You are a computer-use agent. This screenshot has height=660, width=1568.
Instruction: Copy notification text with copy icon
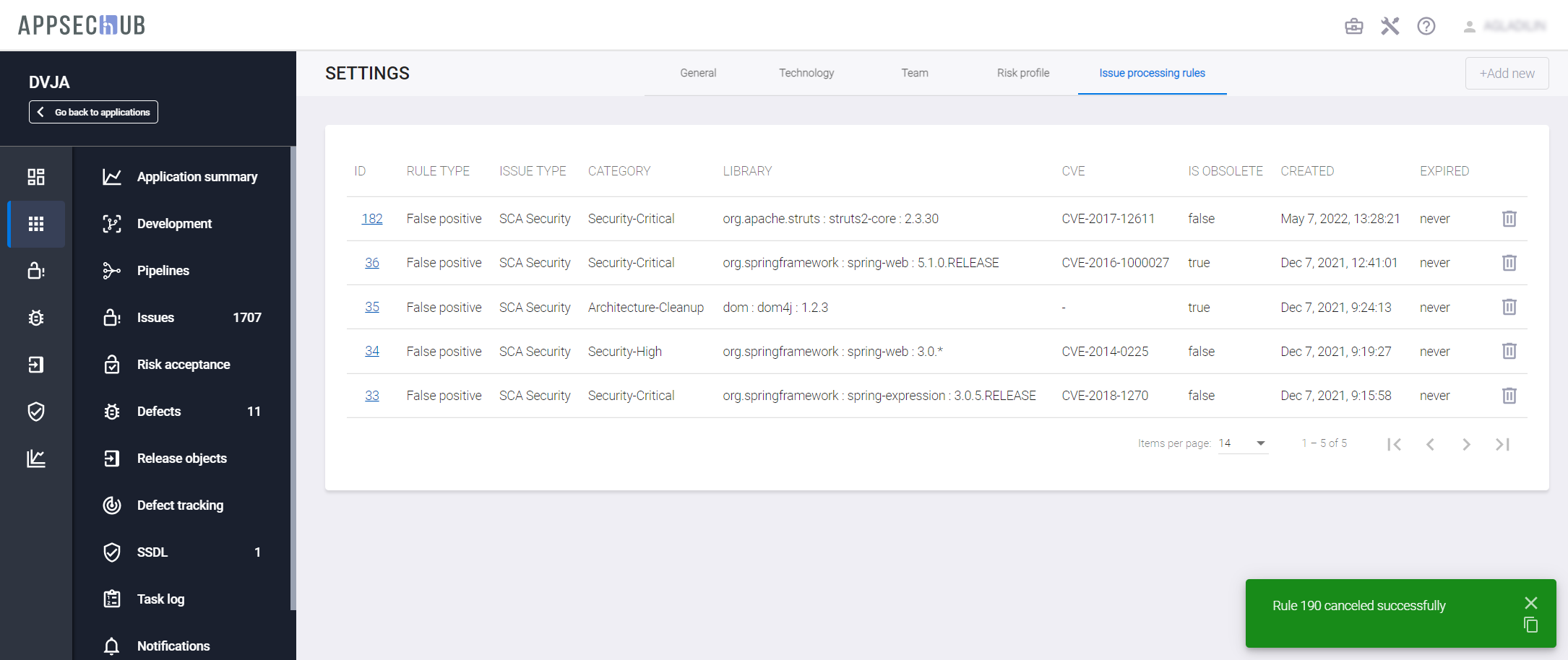point(1530,625)
